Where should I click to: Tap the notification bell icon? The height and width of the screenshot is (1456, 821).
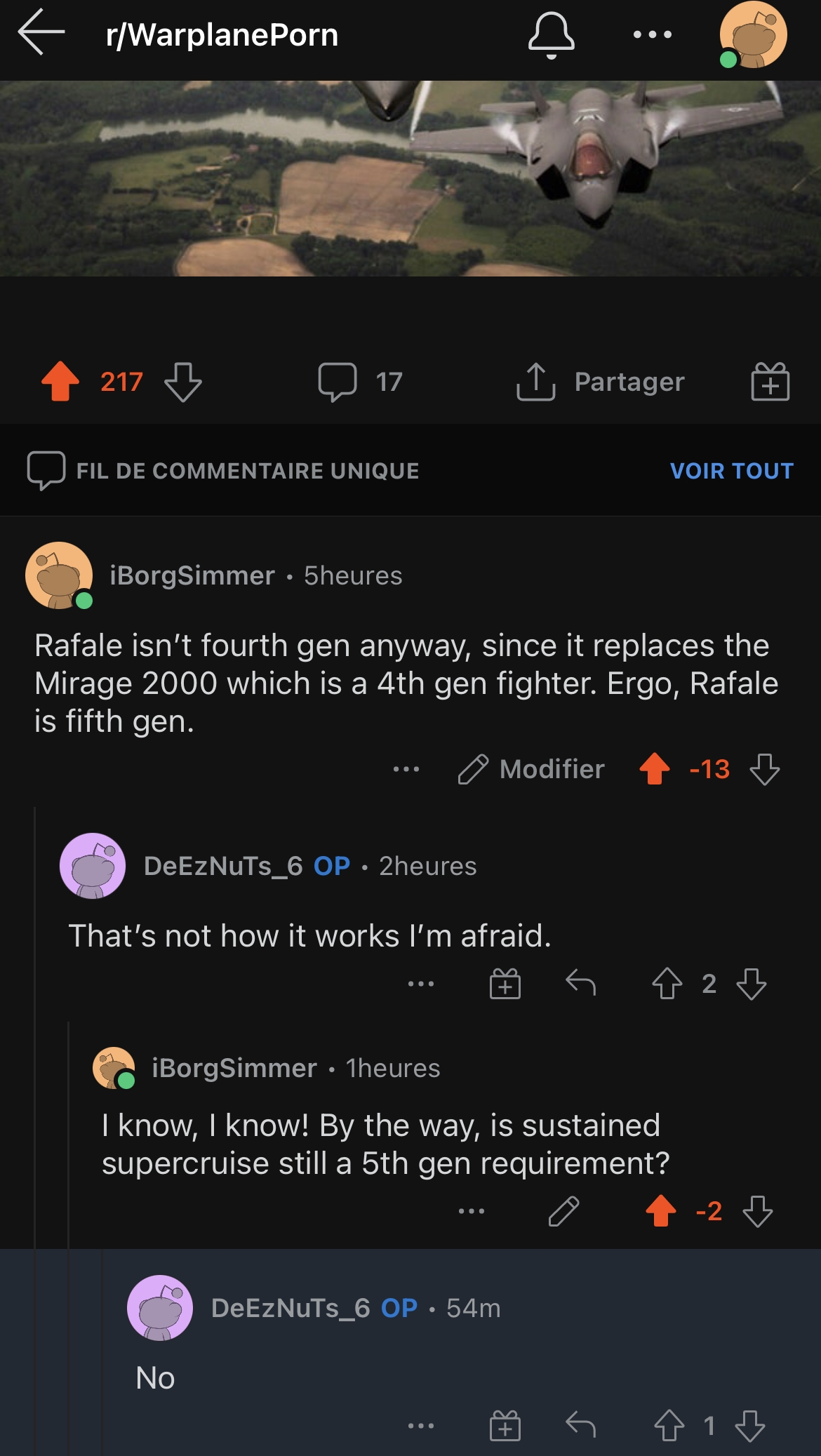551,34
